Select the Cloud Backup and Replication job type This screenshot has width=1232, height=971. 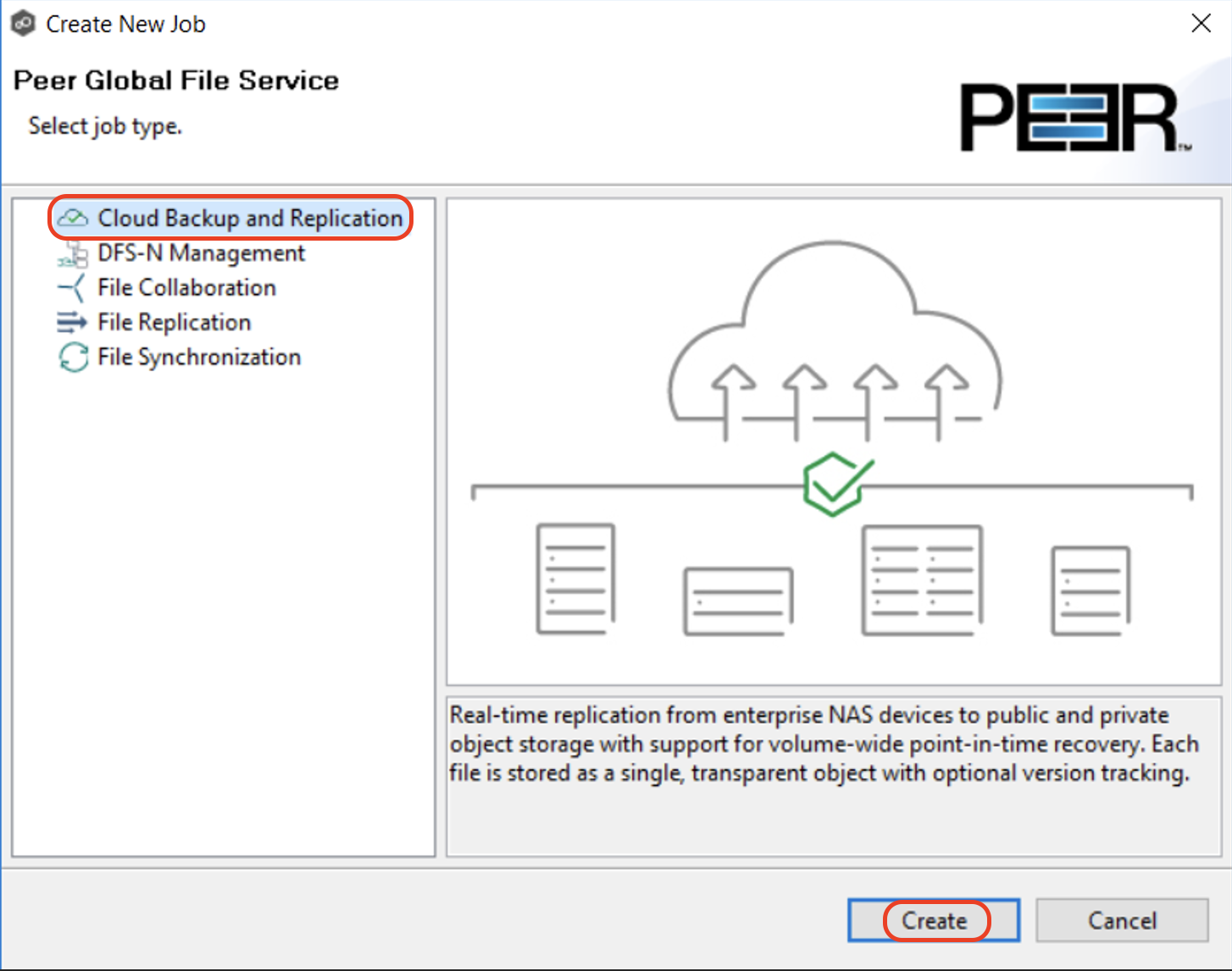[250, 218]
